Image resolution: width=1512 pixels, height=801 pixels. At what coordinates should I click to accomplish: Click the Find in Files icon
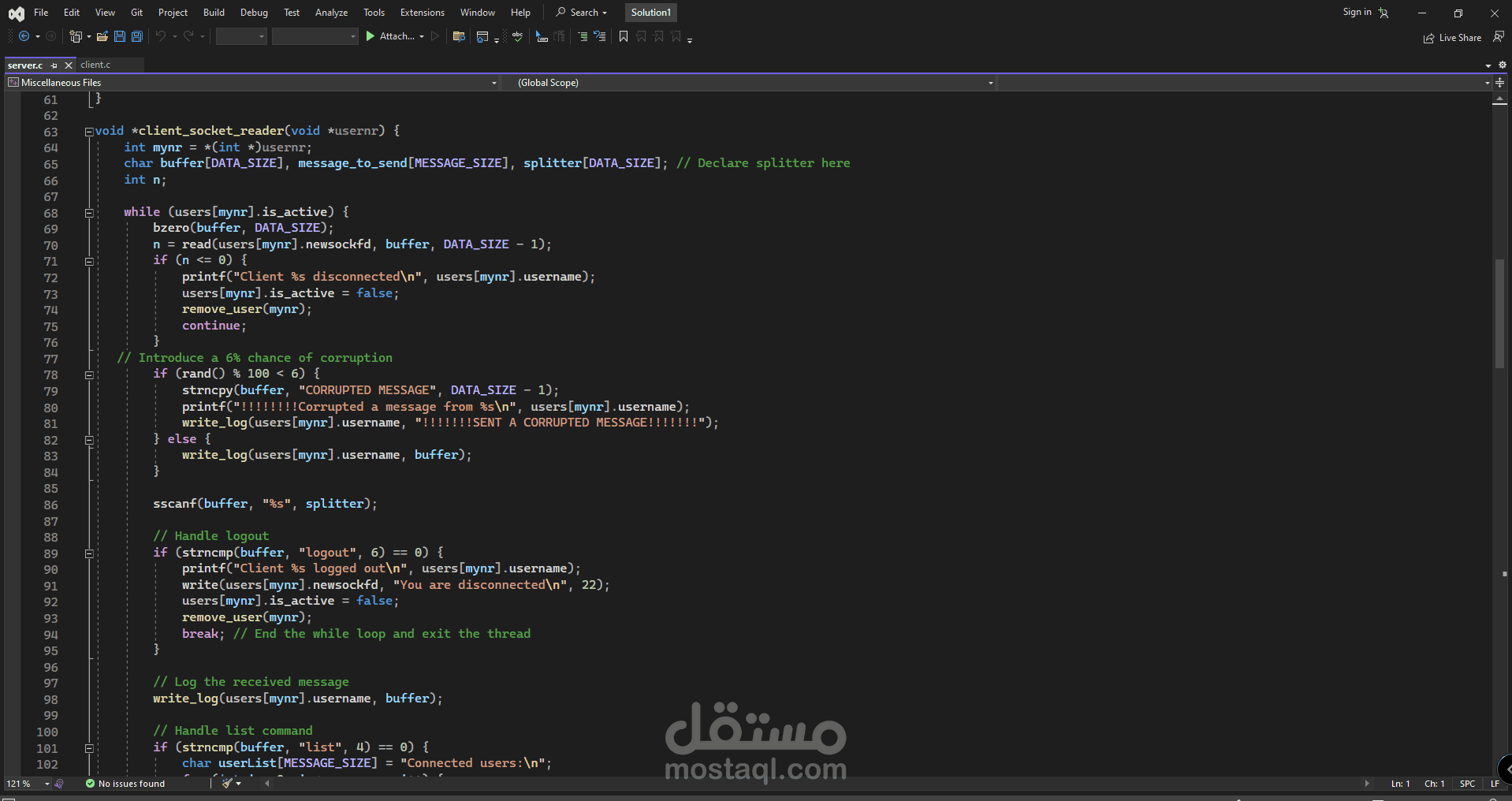coord(459,36)
